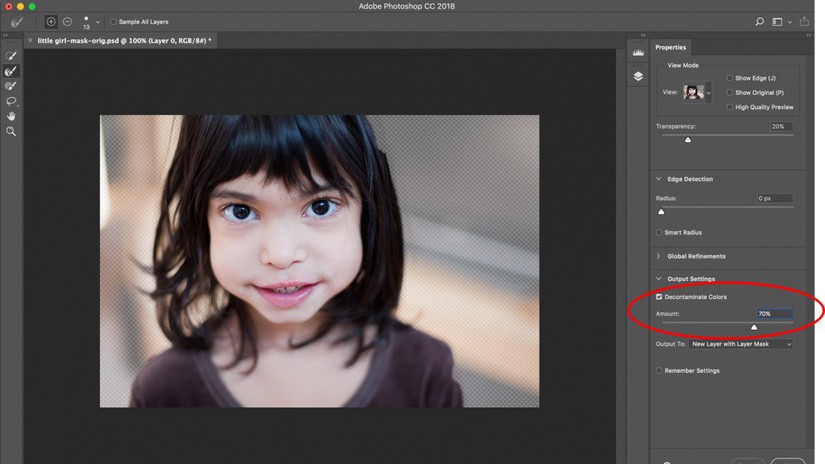Uncheck Decontaminate Colors
The image size is (825, 464).
[x=659, y=297]
